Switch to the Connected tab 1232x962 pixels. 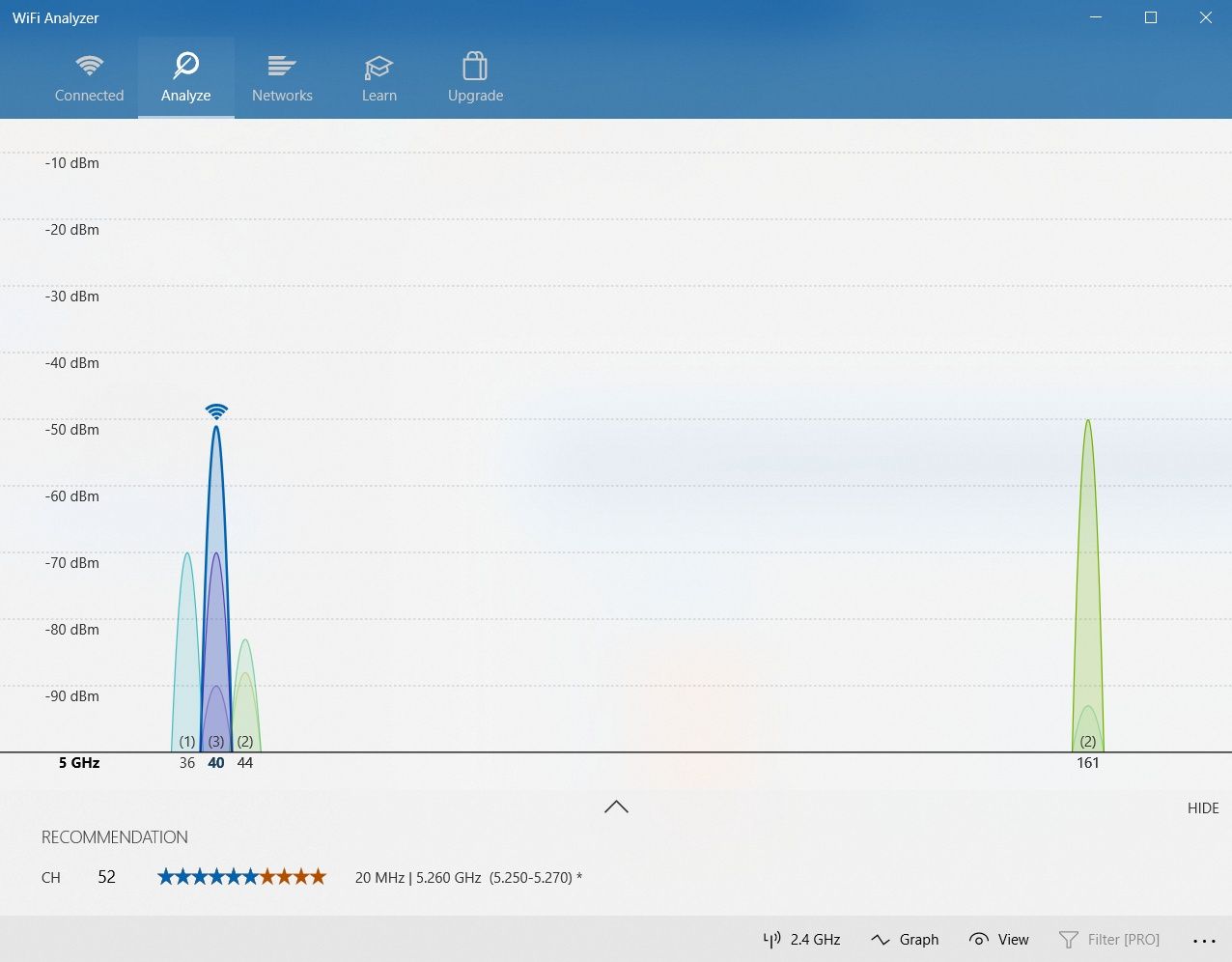[89, 77]
